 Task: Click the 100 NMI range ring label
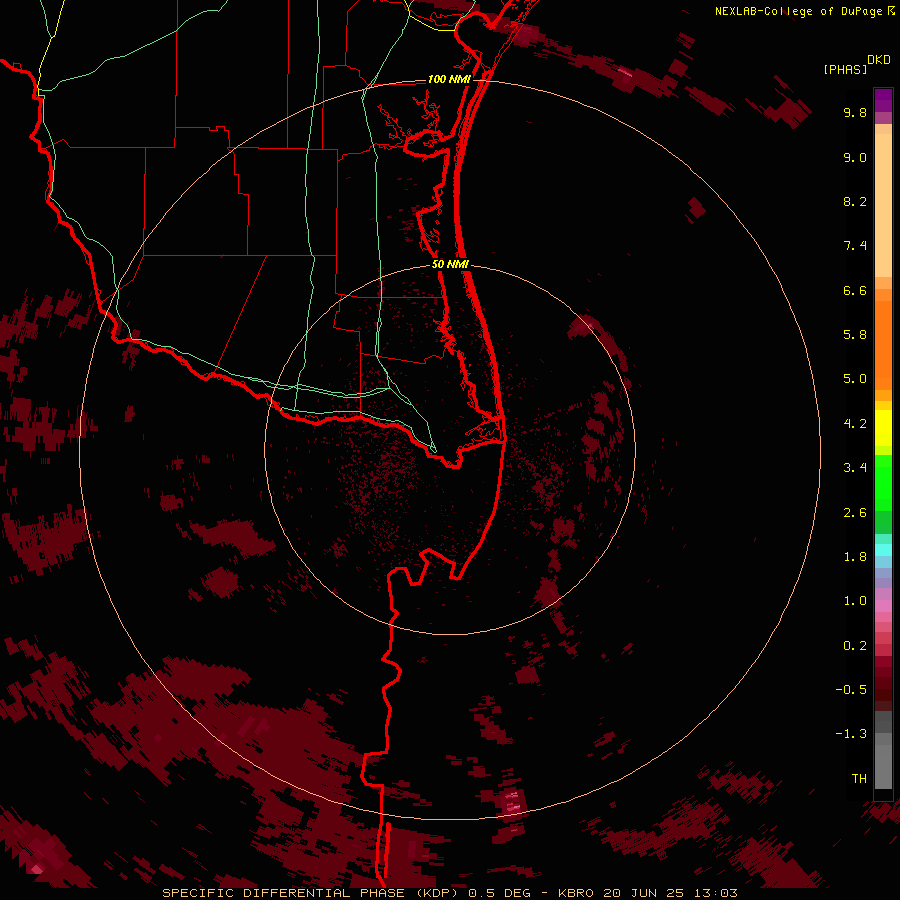coord(449,79)
